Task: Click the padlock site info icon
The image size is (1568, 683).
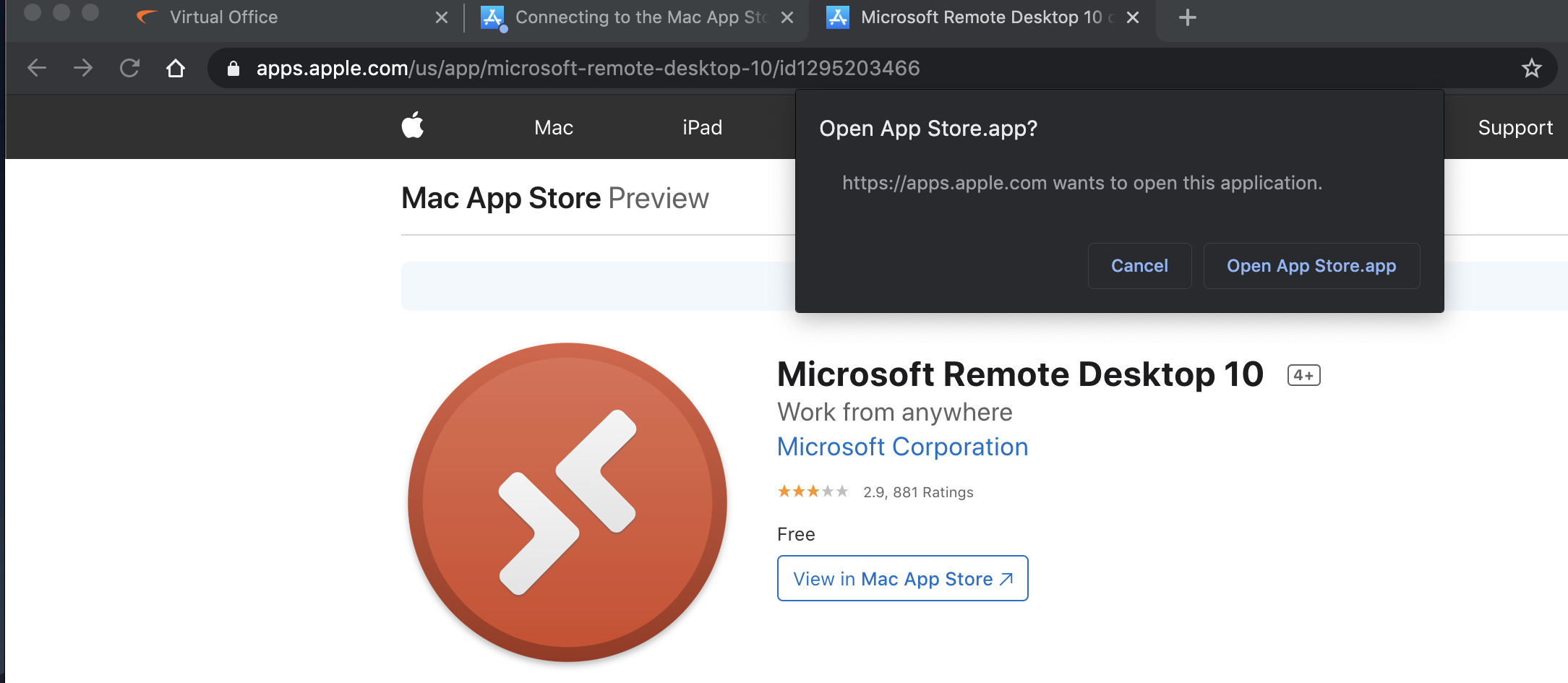Action: click(233, 69)
